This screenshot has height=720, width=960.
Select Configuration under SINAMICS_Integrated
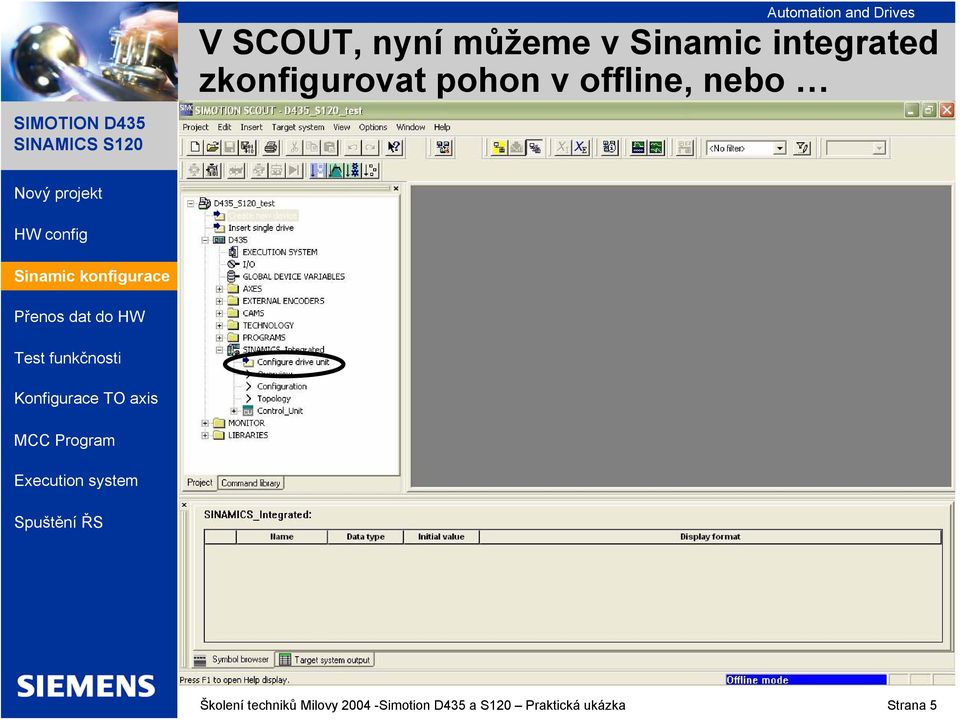282,386
